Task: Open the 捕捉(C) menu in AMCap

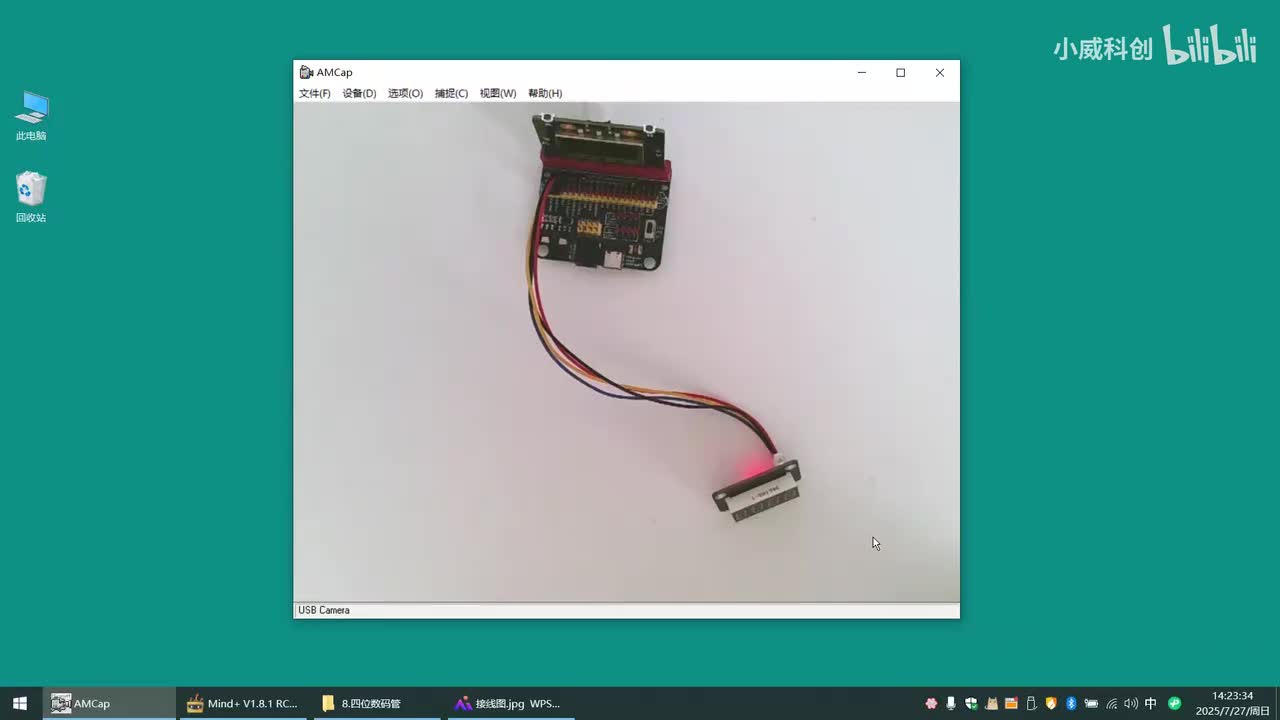Action: (x=451, y=93)
